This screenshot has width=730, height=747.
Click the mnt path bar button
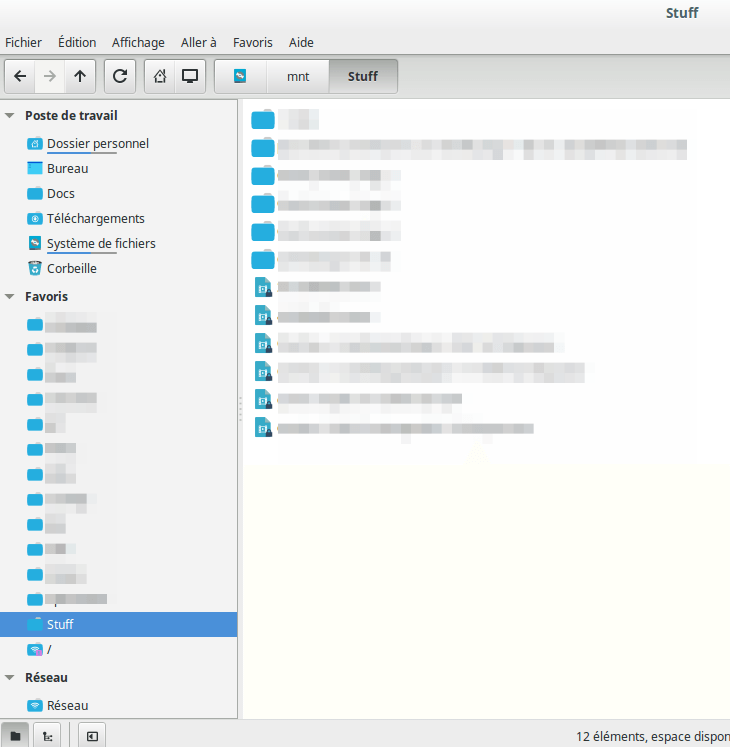[298, 76]
